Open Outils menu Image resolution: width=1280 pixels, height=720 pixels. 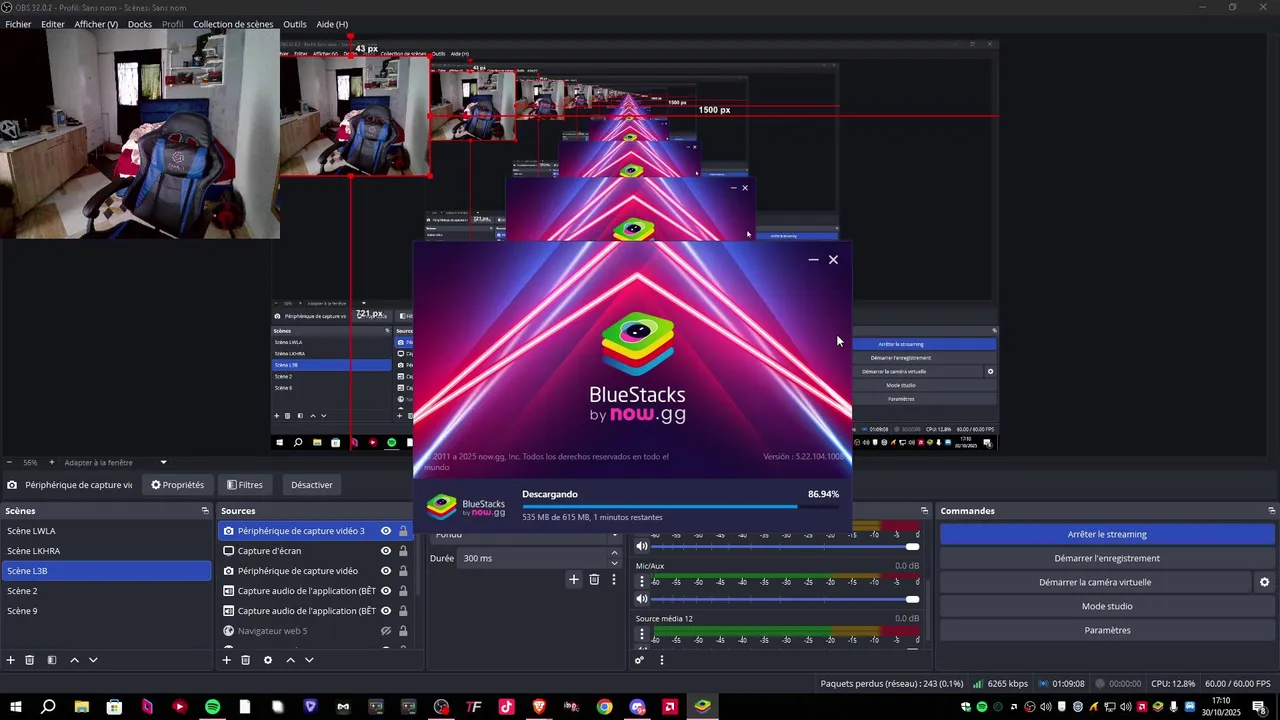pos(295,24)
